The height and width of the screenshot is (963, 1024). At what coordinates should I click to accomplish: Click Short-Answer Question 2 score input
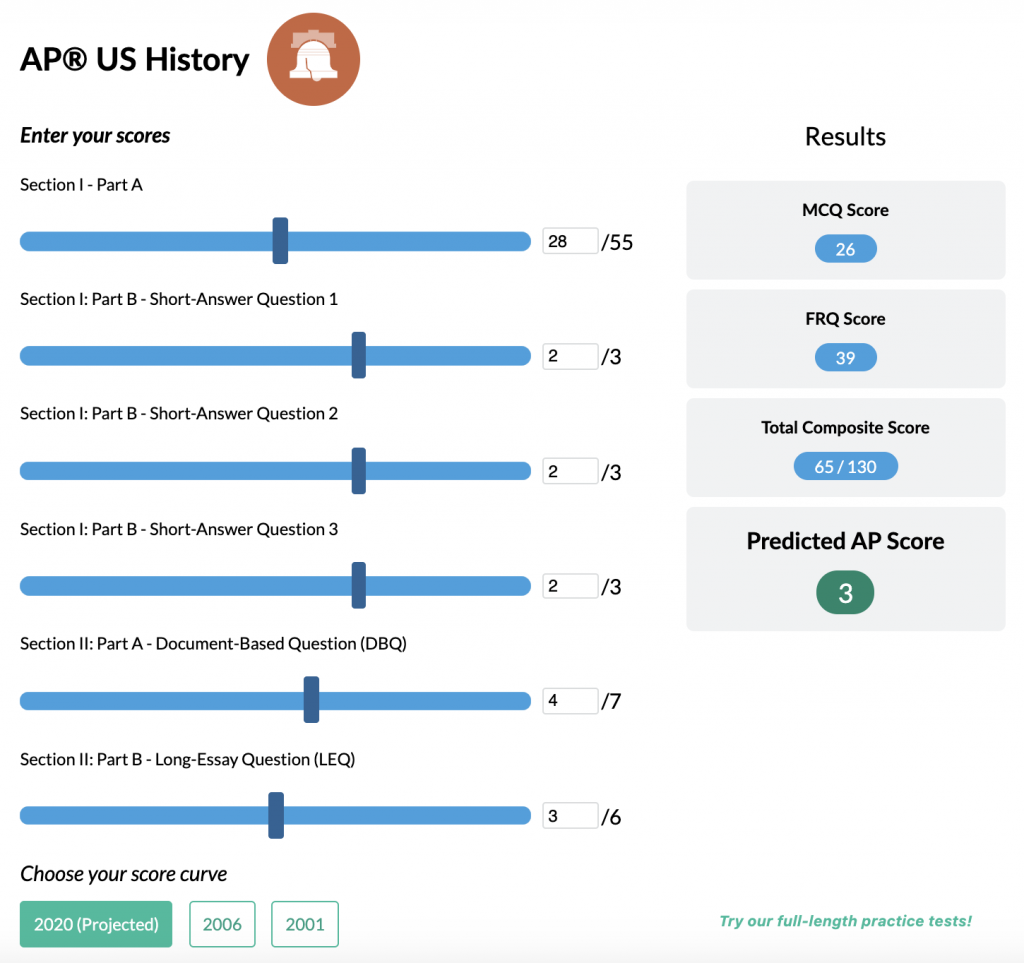pos(569,472)
